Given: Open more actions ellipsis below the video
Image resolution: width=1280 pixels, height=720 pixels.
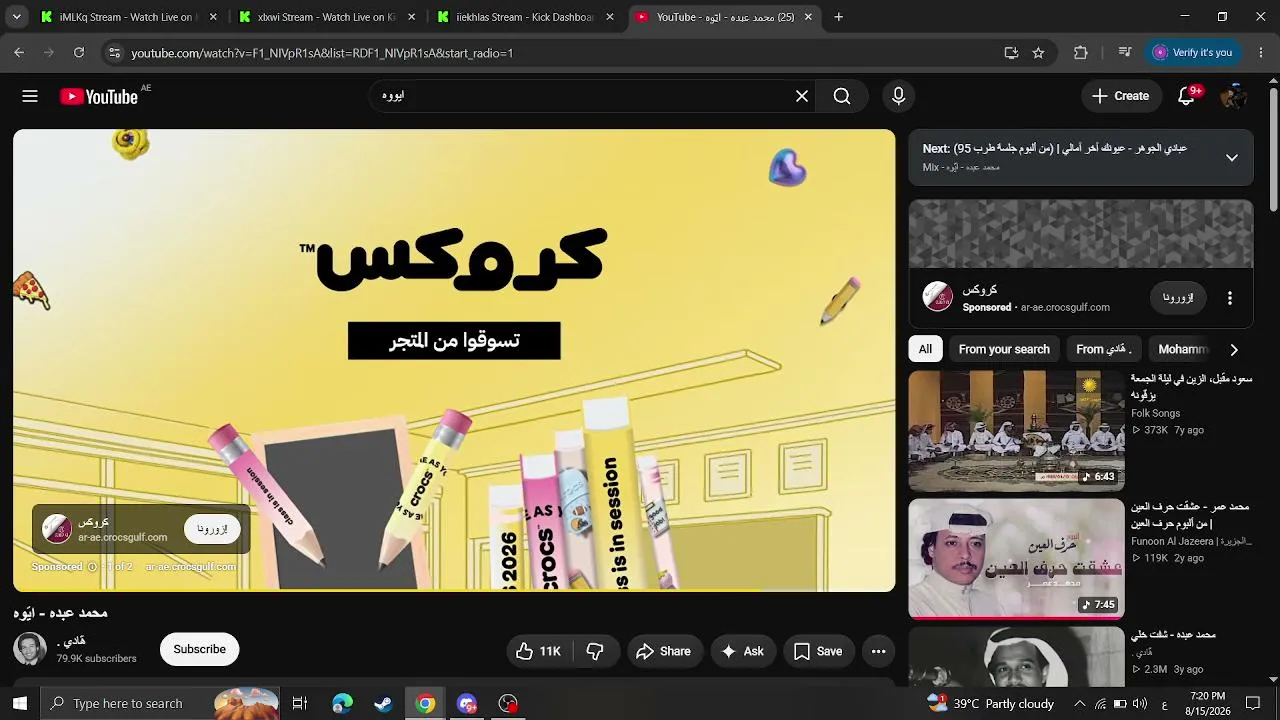Looking at the screenshot, I should [878, 651].
